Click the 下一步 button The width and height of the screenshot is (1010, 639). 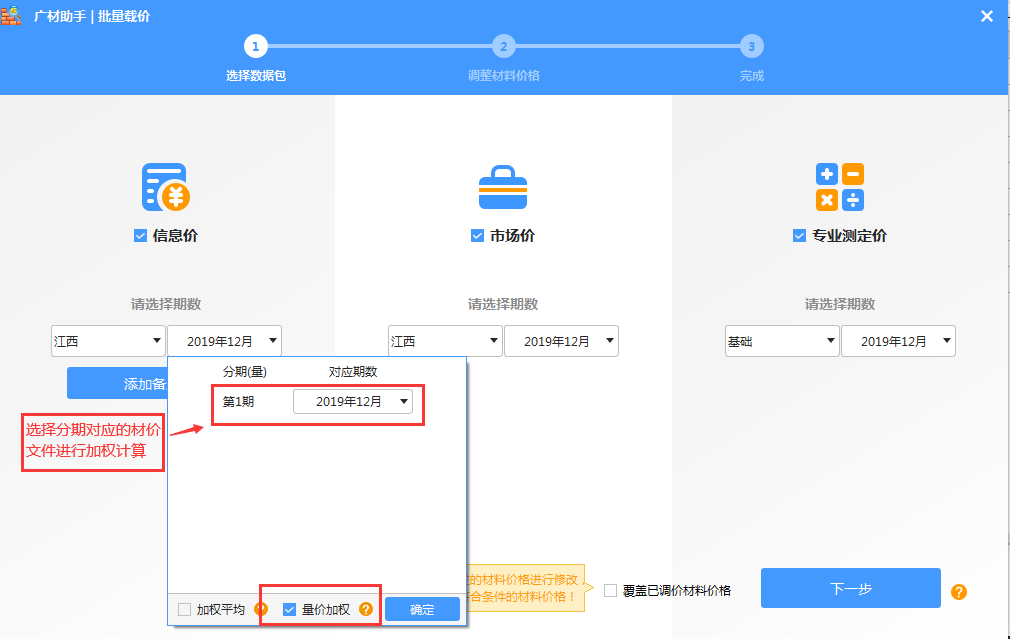850,588
